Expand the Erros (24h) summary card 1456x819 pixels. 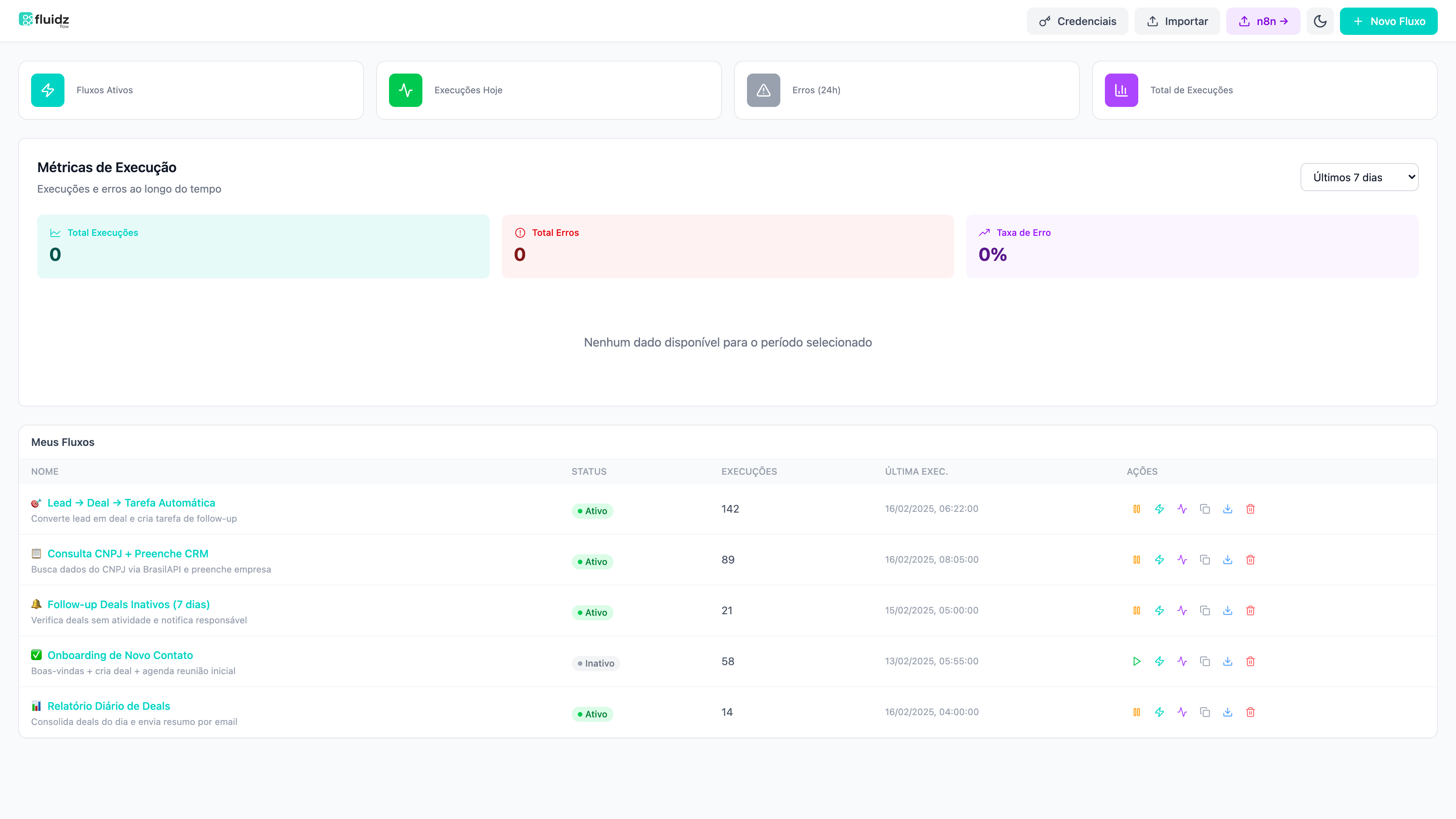click(906, 90)
